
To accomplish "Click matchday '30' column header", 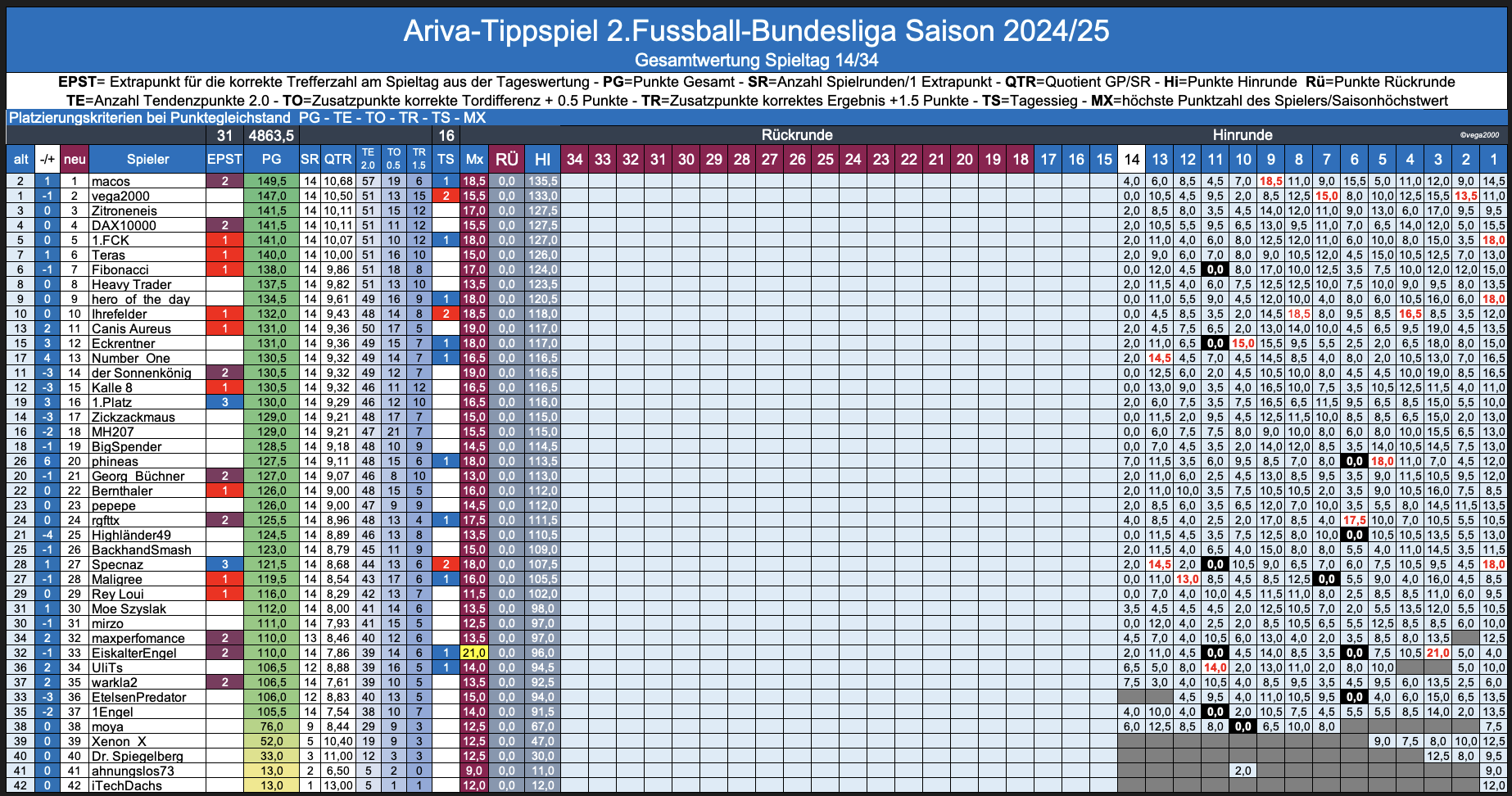I will [x=686, y=159].
